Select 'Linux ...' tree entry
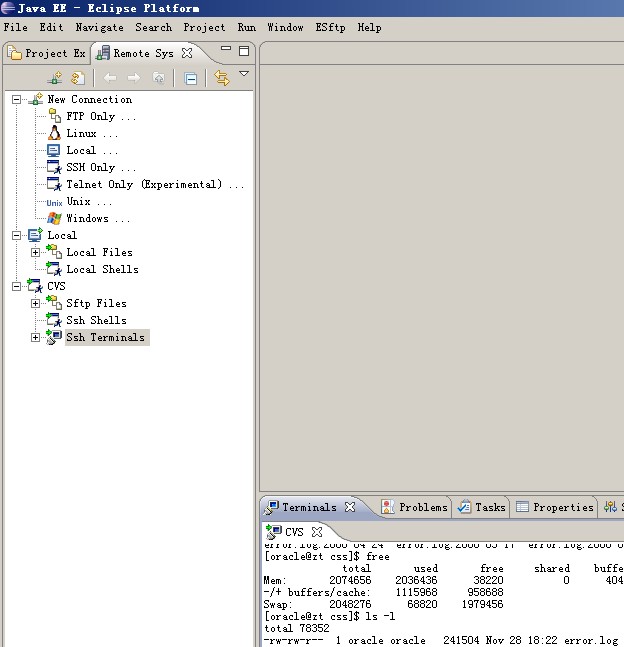 [92, 133]
